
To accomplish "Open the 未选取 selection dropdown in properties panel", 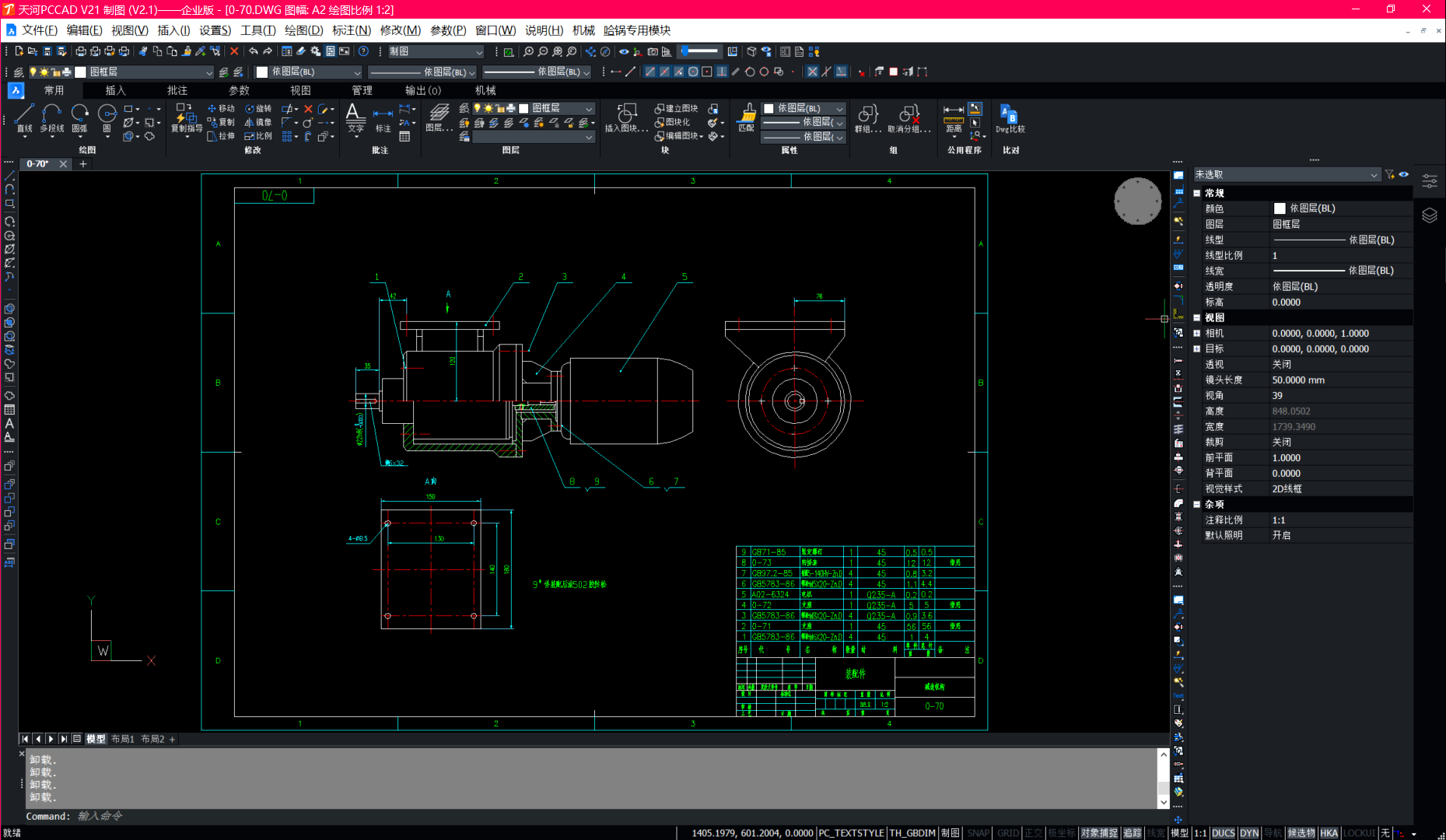I will (x=1287, y=175).
